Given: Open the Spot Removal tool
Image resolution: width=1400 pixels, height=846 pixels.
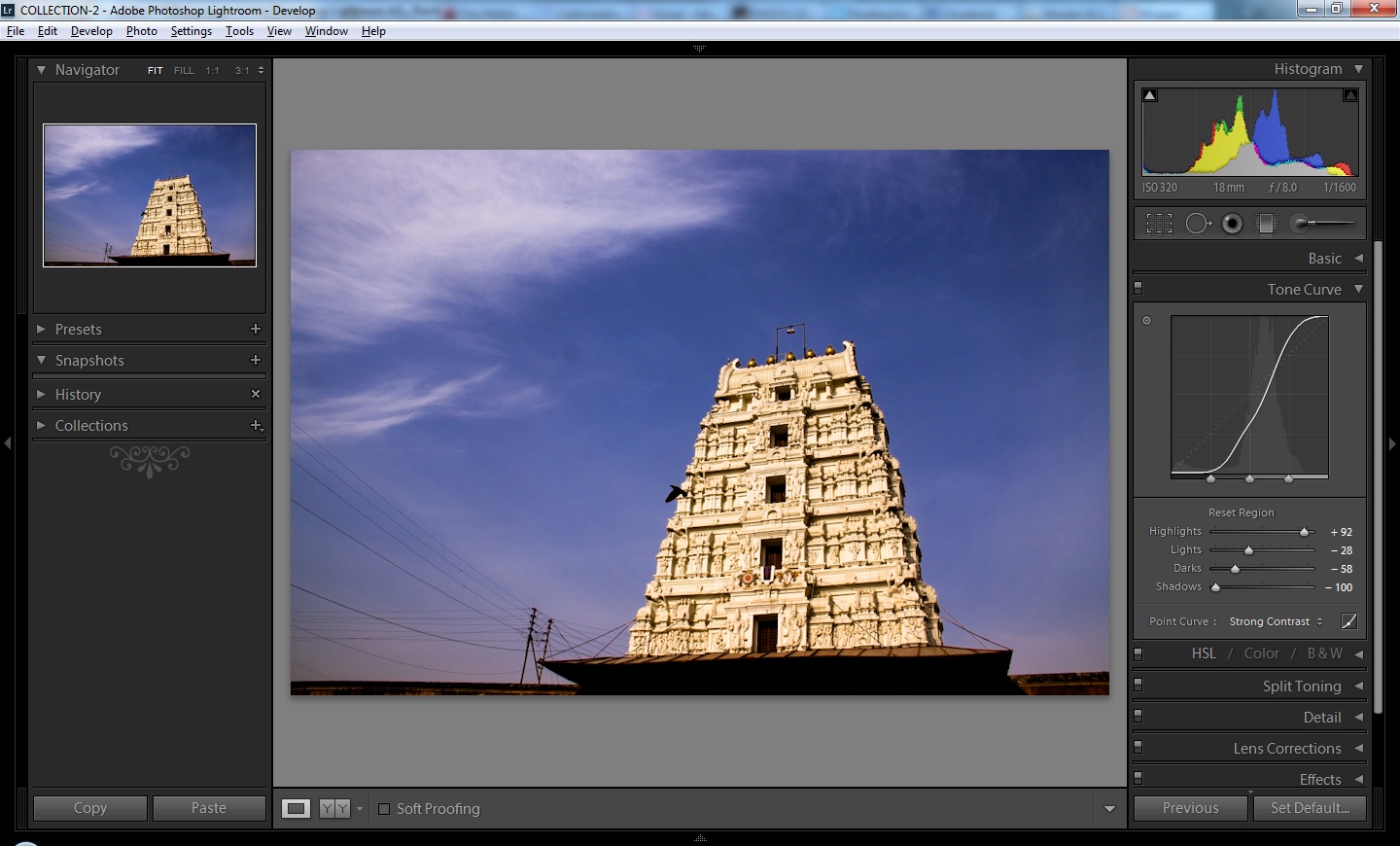Looking at the screenshot, I should [x=1198, y=223].
